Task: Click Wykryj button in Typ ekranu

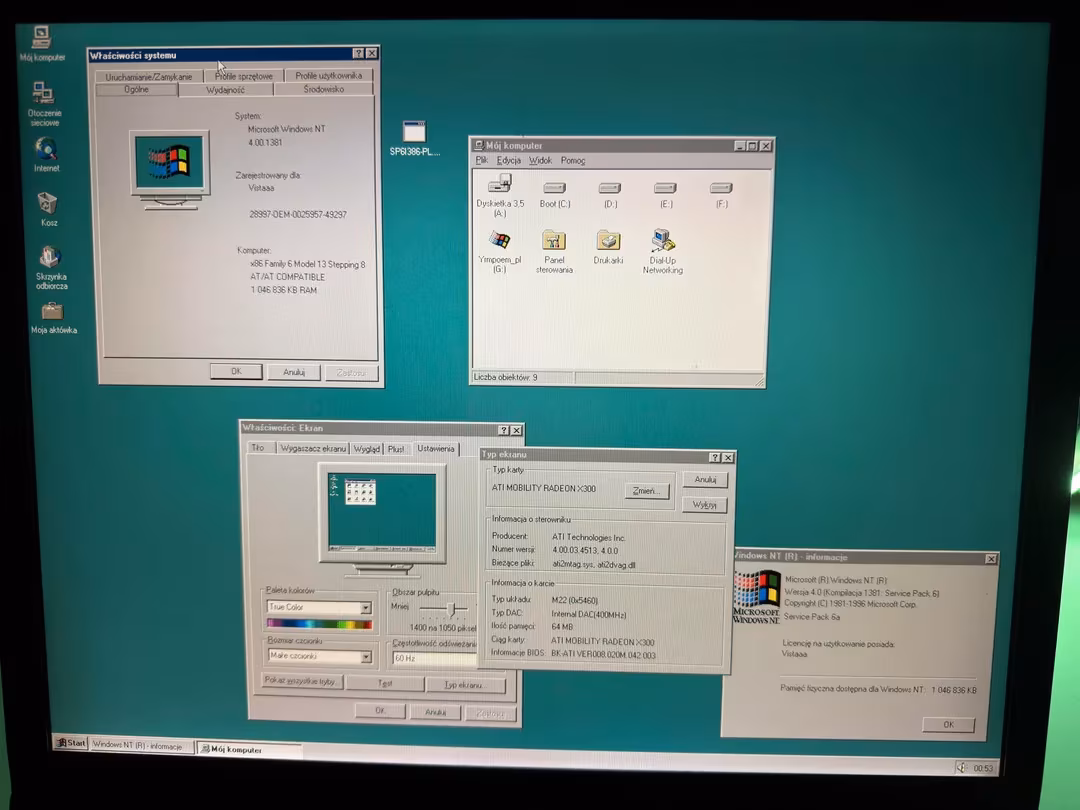Action: coord(705,505)
